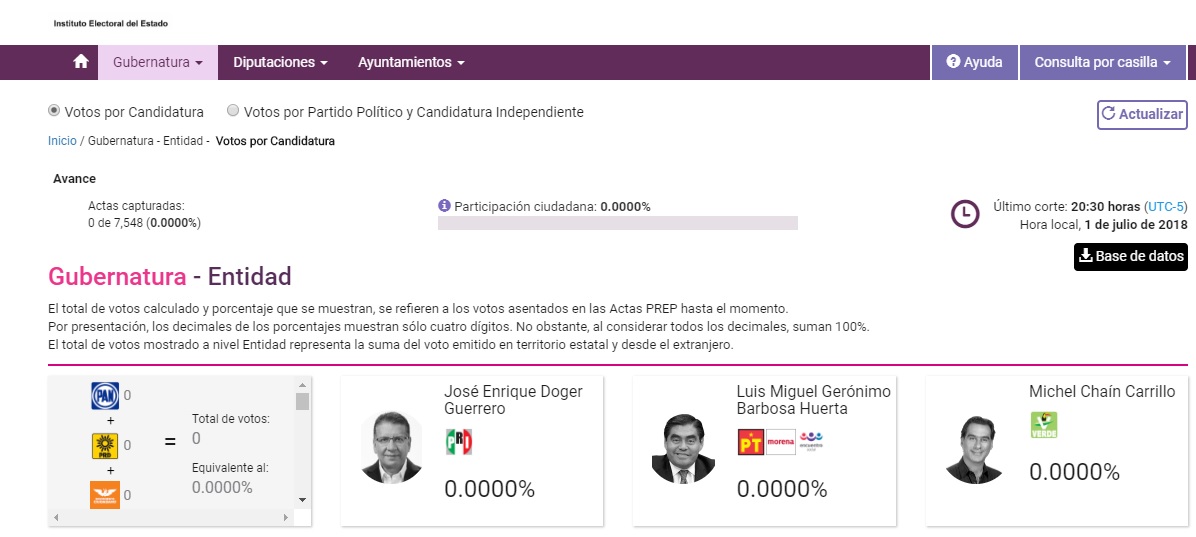
Task: Open the Ayuntamientos menu
Action: coord(411,62)
